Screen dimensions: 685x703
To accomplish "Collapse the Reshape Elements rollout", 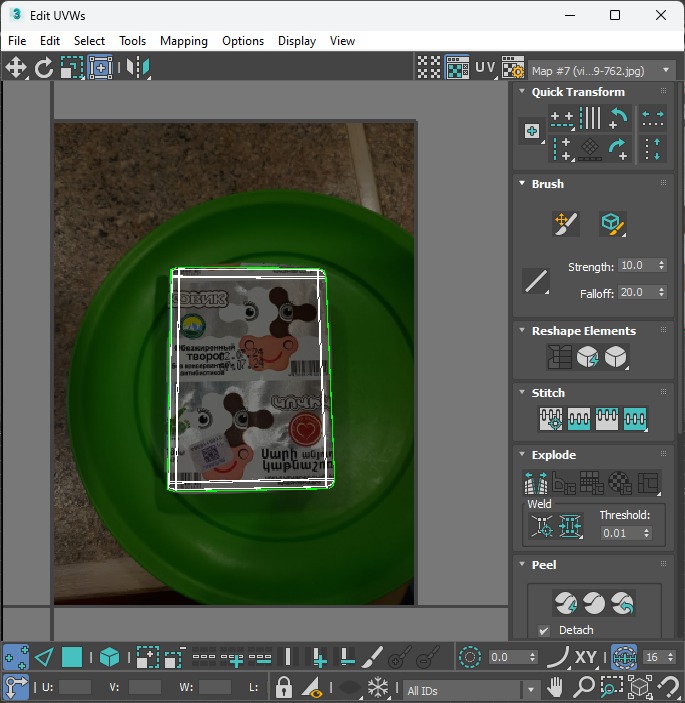I will pos(522,330).
